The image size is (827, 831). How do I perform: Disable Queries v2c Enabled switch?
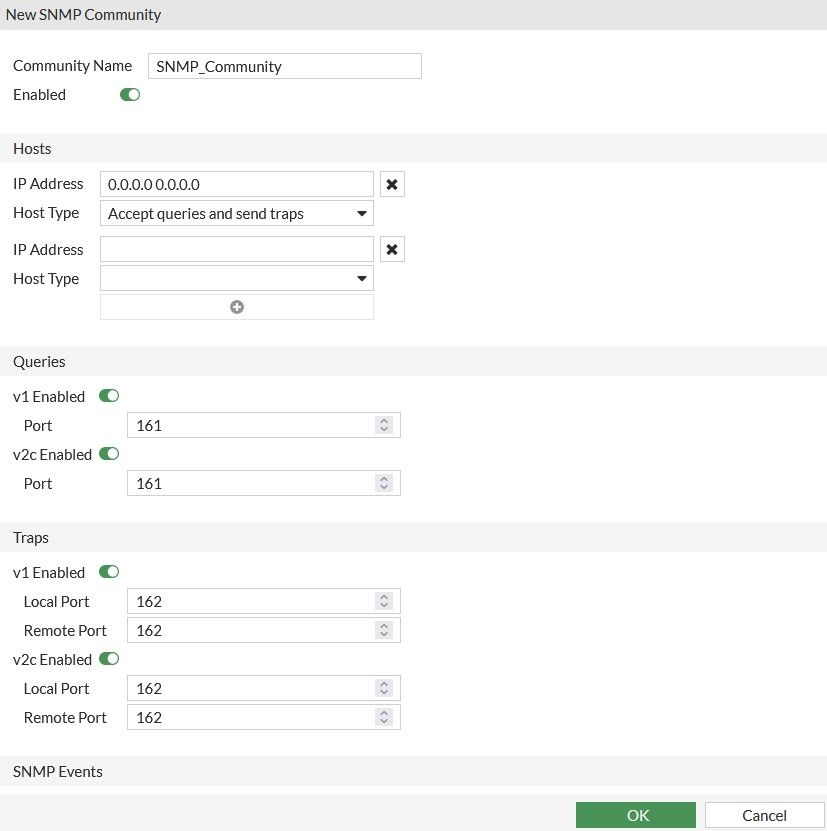tap(109, 454)
